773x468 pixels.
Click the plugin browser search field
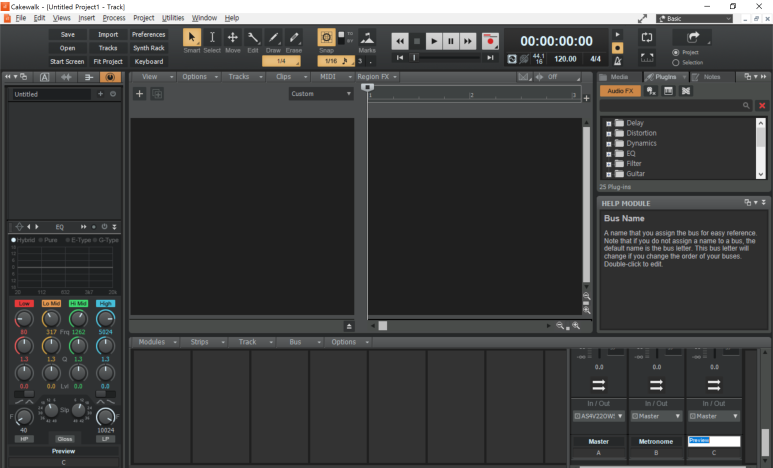676,106
